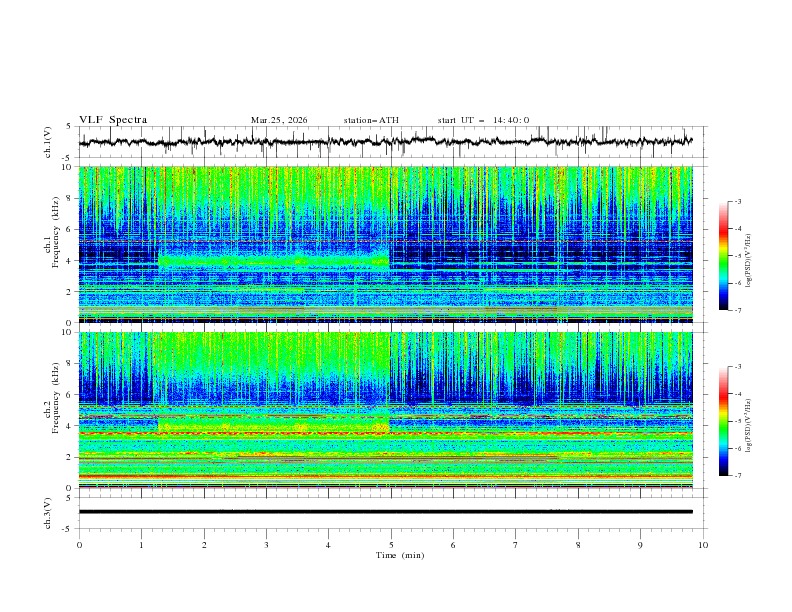Click the ch.1 spectrogram color scale bar
Image resolution: width=792 pixels, height=612 pixels.
[723, 256]
